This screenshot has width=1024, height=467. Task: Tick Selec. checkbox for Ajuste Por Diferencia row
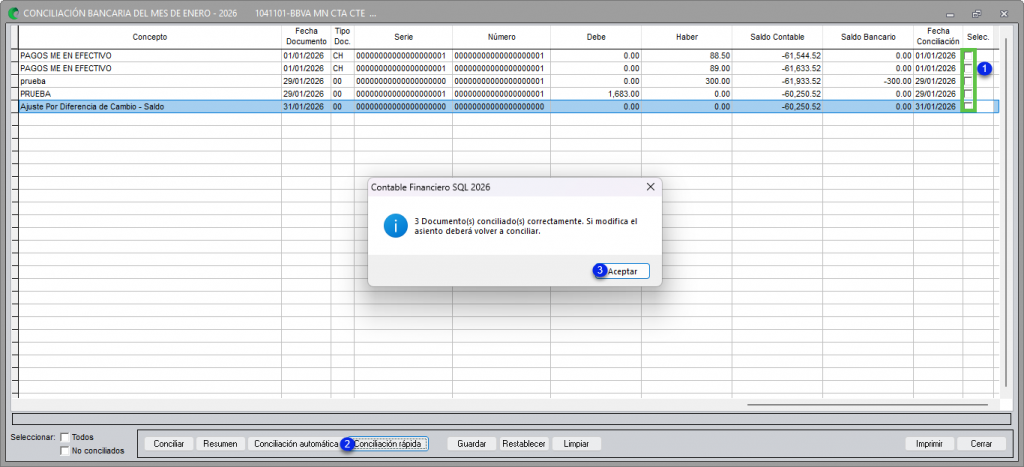968,106
